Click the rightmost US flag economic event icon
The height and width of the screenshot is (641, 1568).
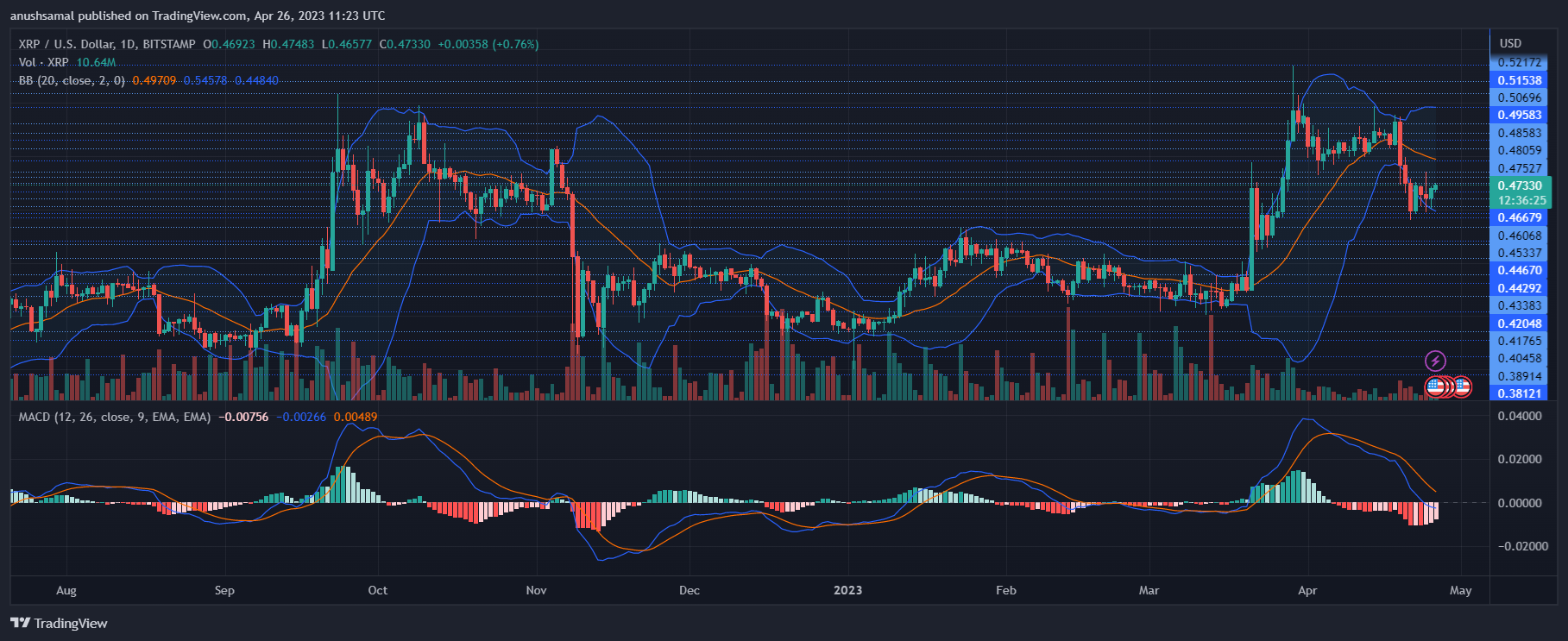pos(1462,386)
